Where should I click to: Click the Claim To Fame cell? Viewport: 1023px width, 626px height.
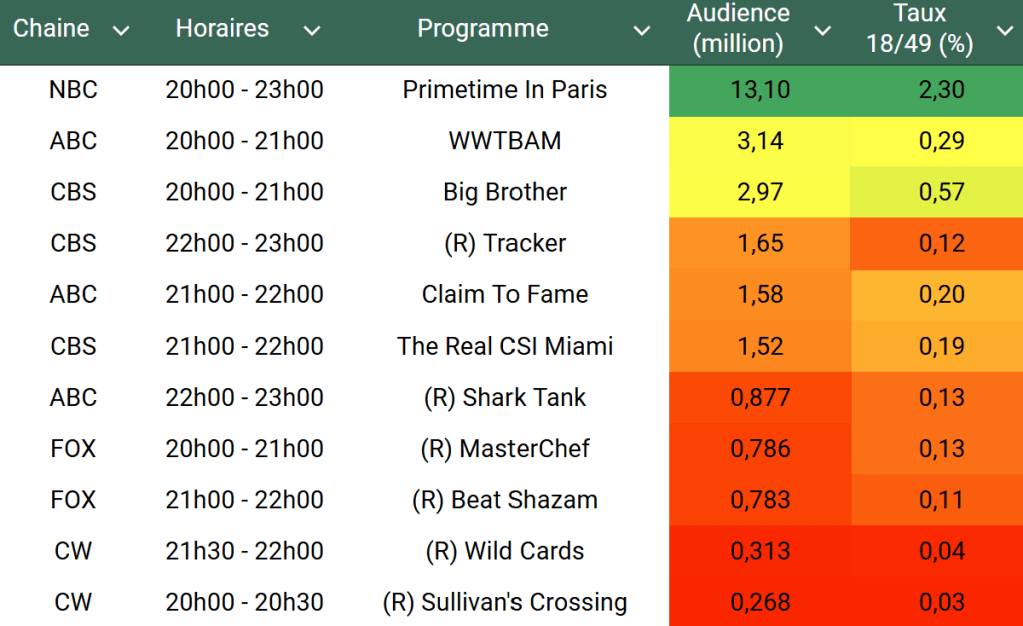[x=505, y=295]
